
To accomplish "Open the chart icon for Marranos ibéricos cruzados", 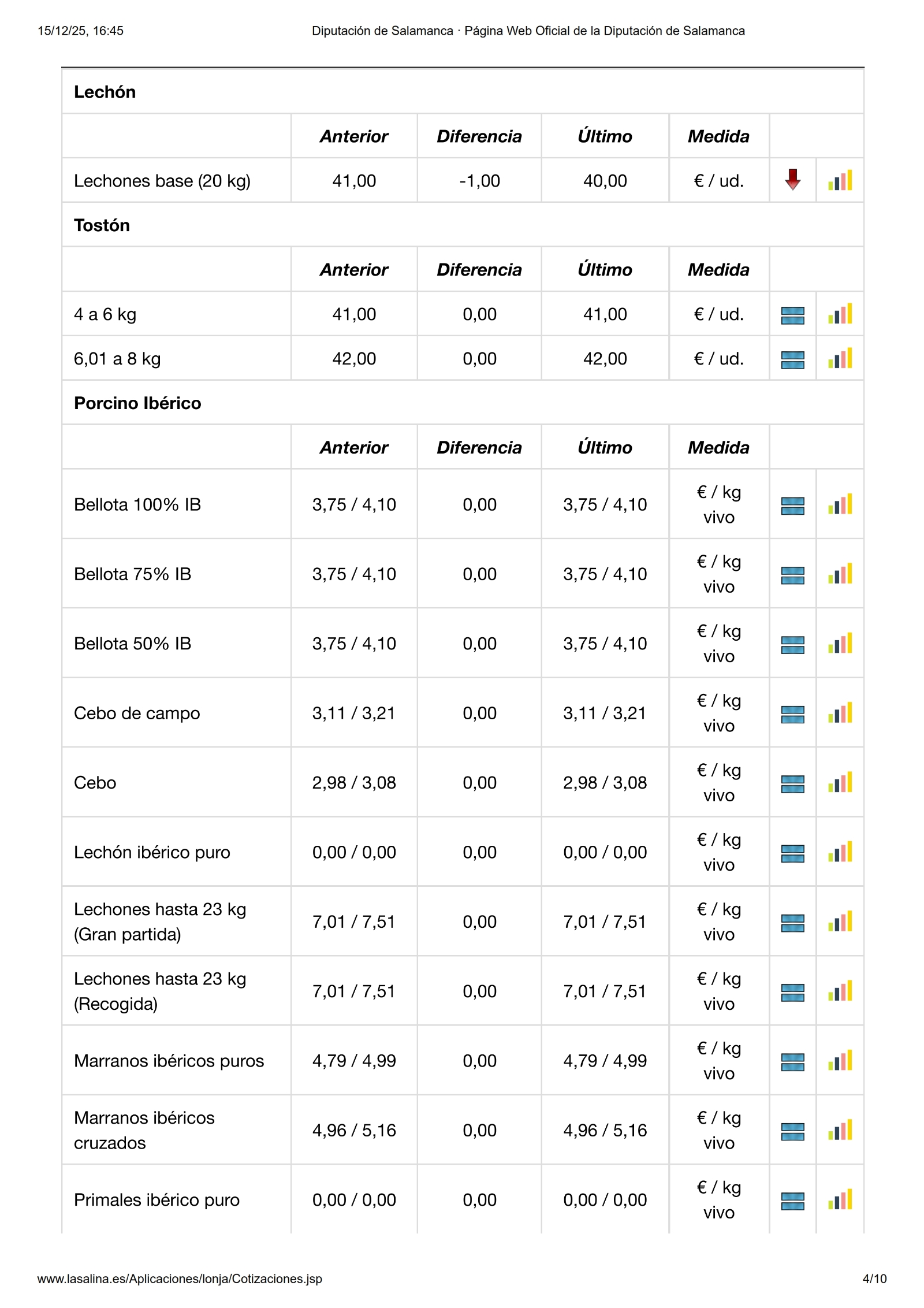I will [840, 1131].
